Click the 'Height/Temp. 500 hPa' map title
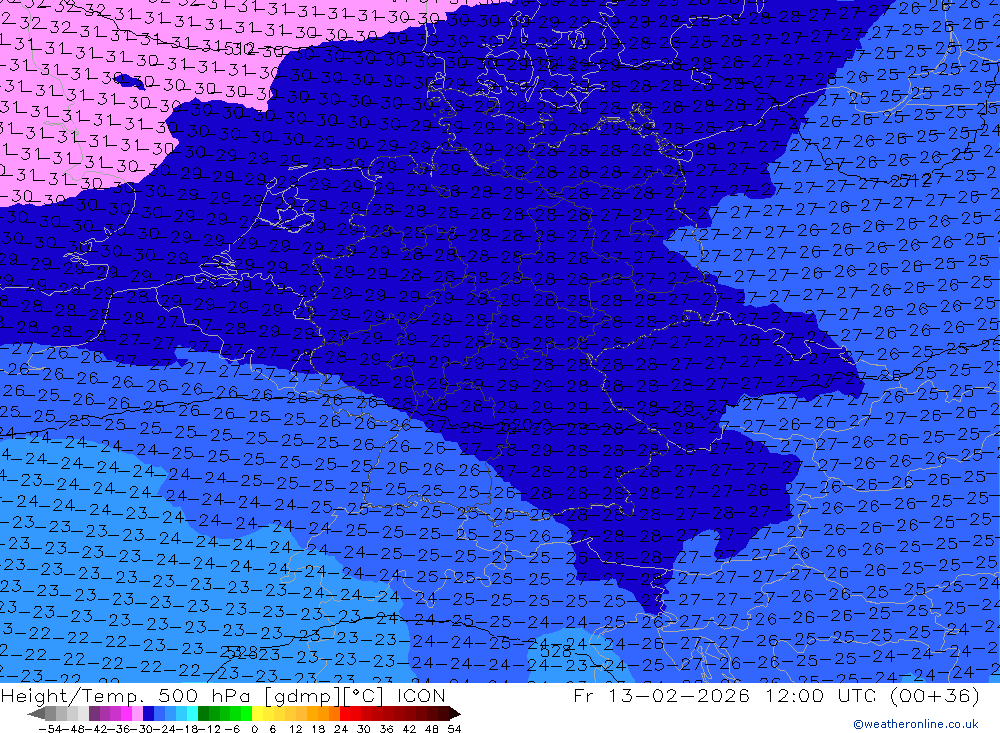 click(128, 695)
